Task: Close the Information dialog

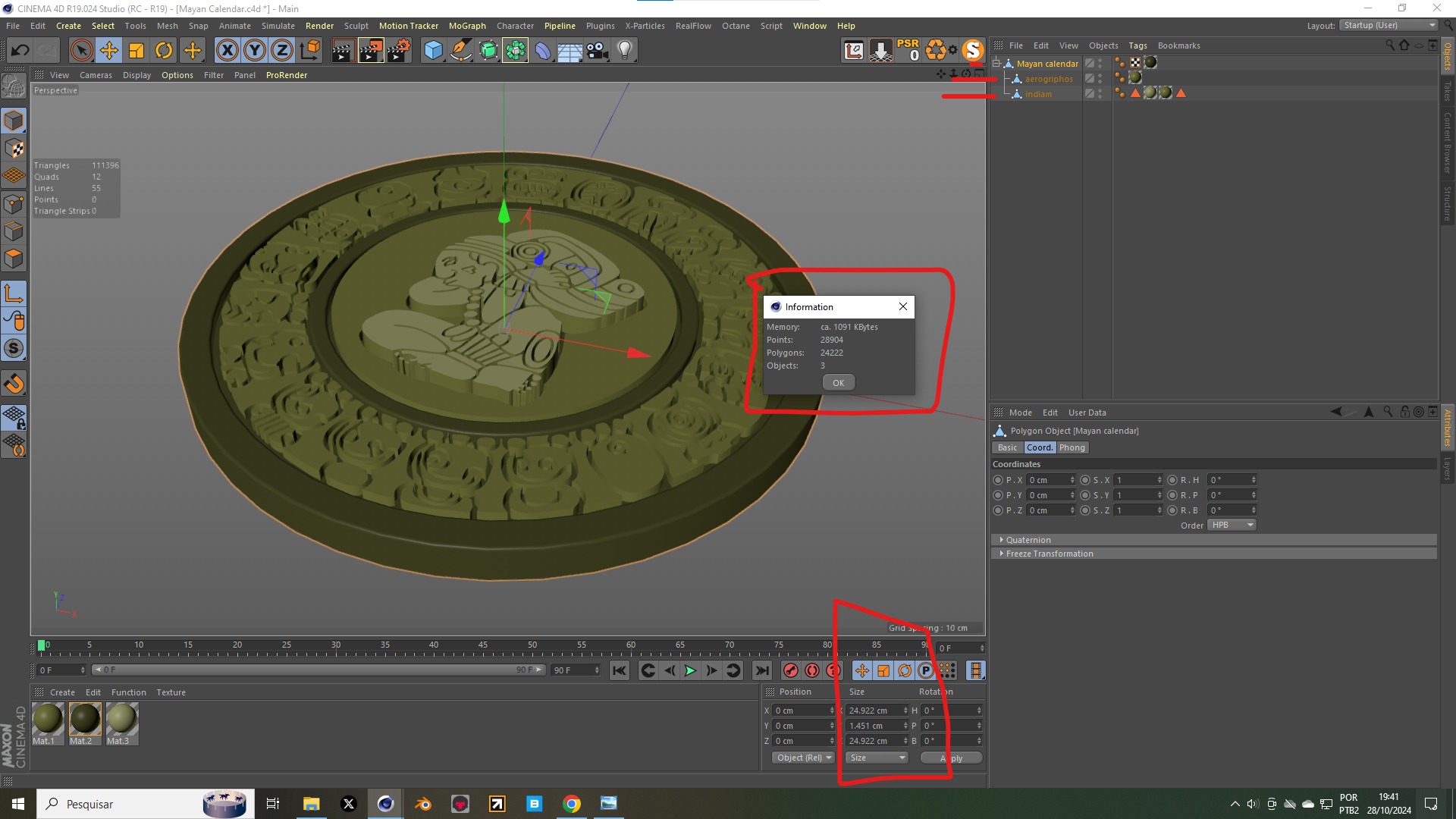Action: point(902,306)
